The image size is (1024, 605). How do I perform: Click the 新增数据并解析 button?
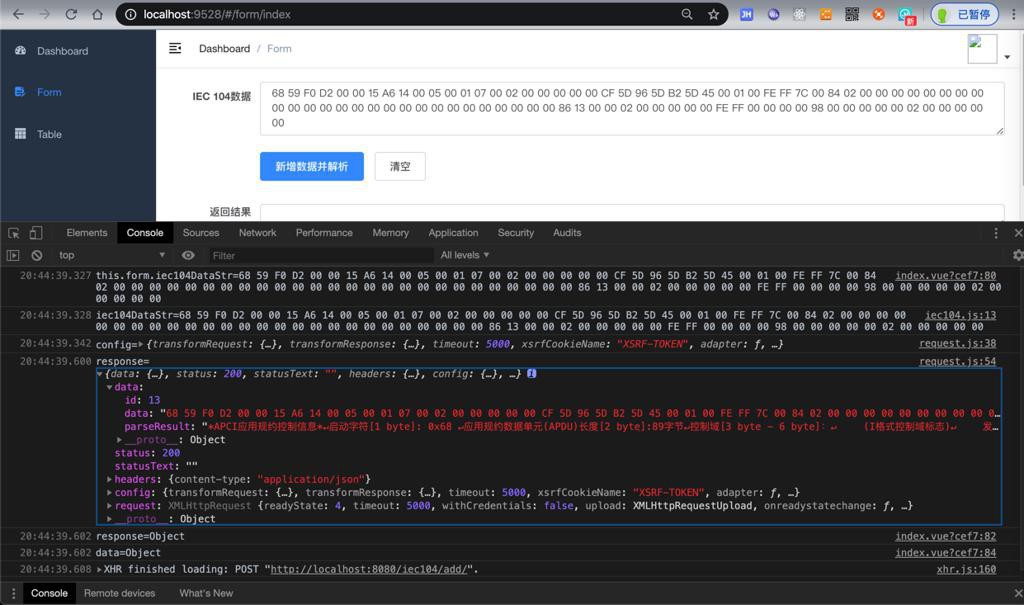pyautogui.click(x=312, y=167)
